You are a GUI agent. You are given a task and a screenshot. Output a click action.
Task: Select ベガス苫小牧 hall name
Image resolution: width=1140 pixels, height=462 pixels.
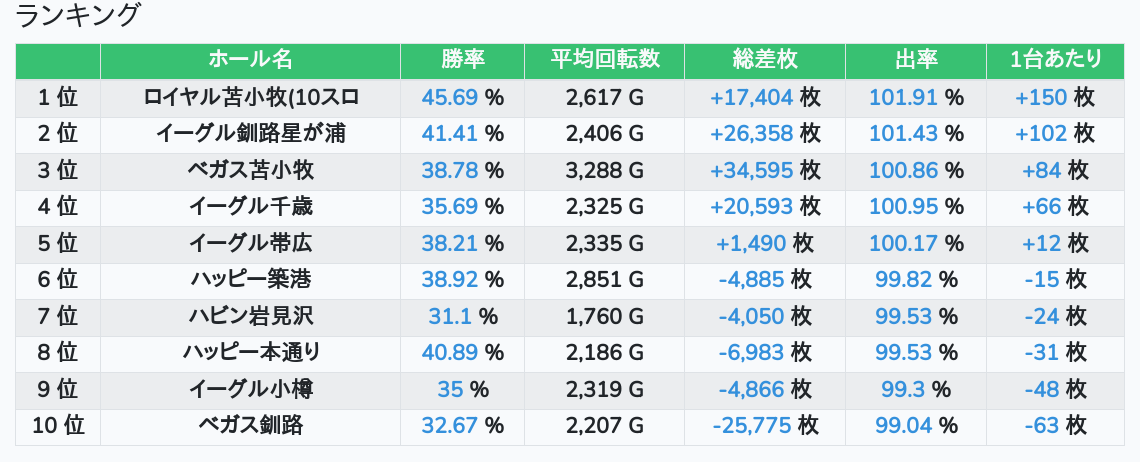[x=250, y=170]
